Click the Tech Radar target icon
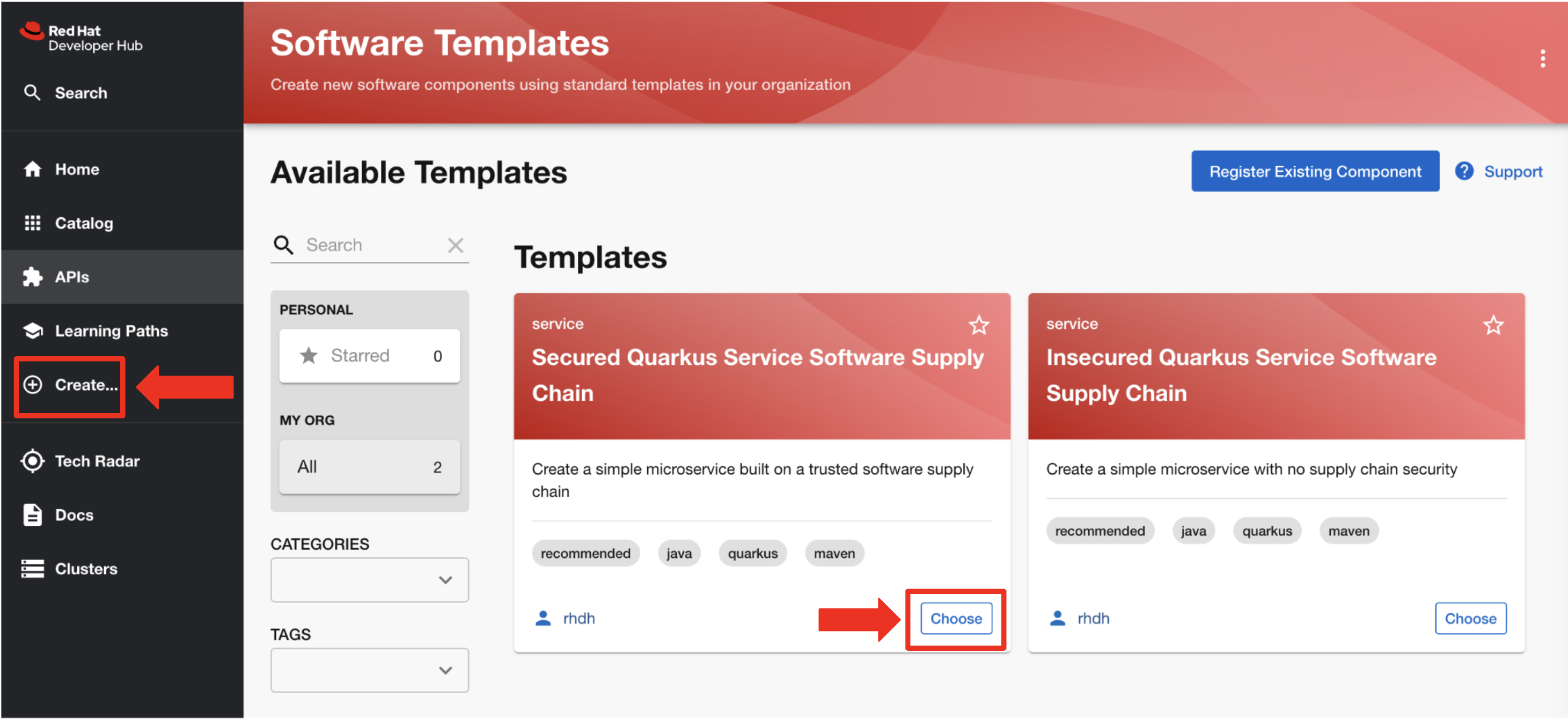 coord(32,461)
